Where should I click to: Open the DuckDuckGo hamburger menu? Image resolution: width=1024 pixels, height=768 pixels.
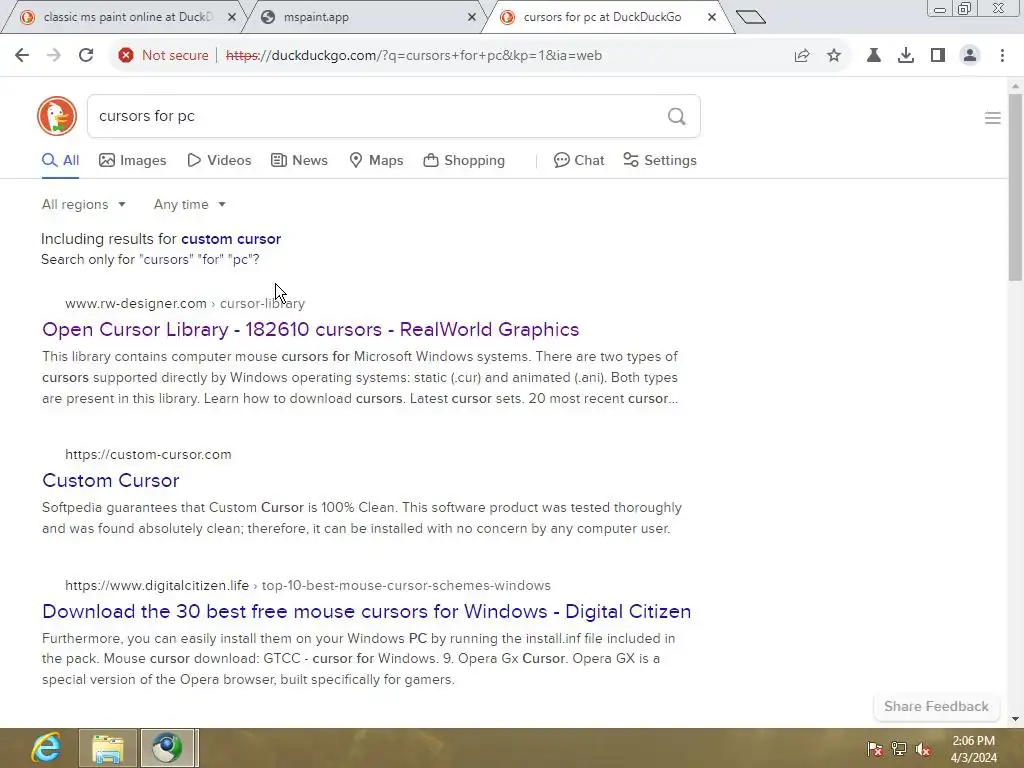(x=993, y=118)
